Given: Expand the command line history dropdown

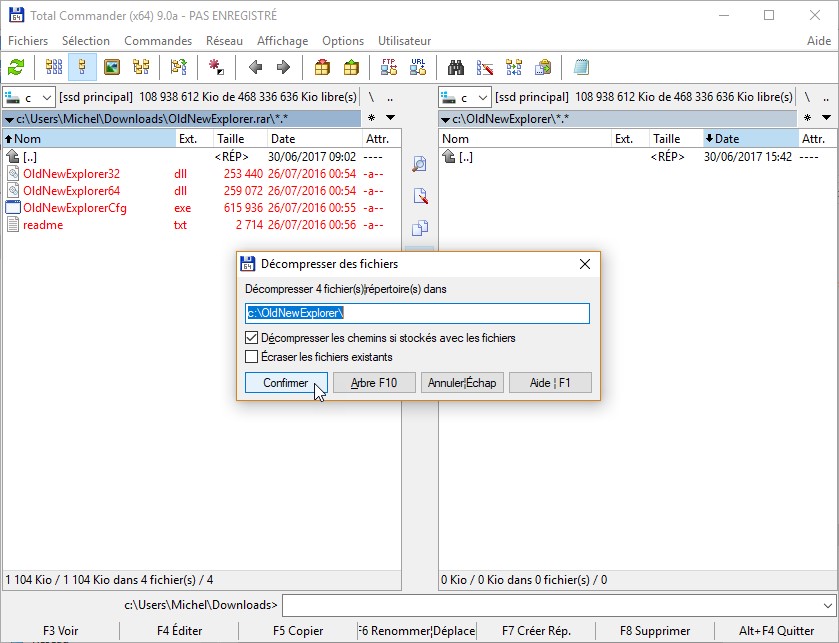Looking at the screenshot, I should point(827,605).
